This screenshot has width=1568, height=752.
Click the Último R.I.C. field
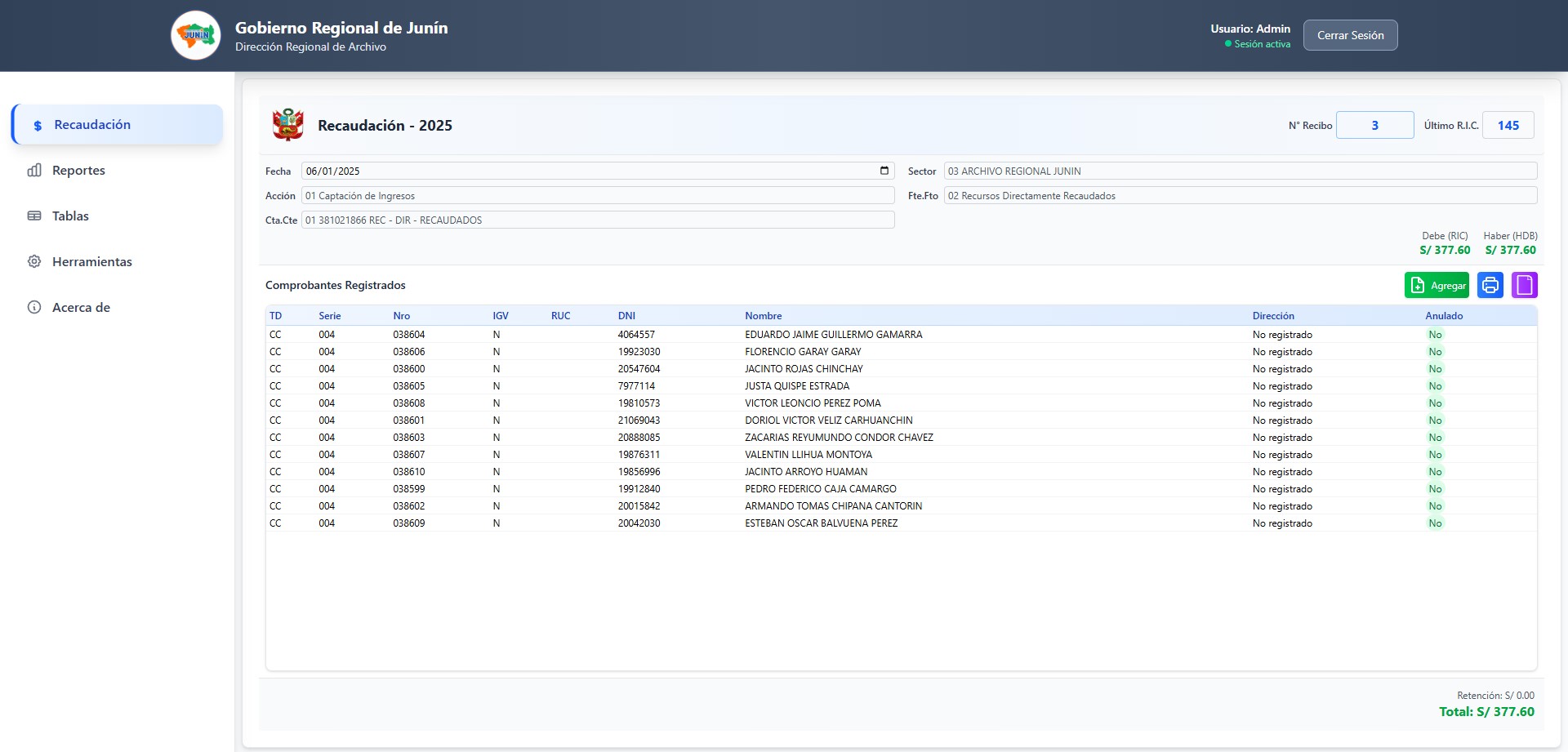(1508, 125)
